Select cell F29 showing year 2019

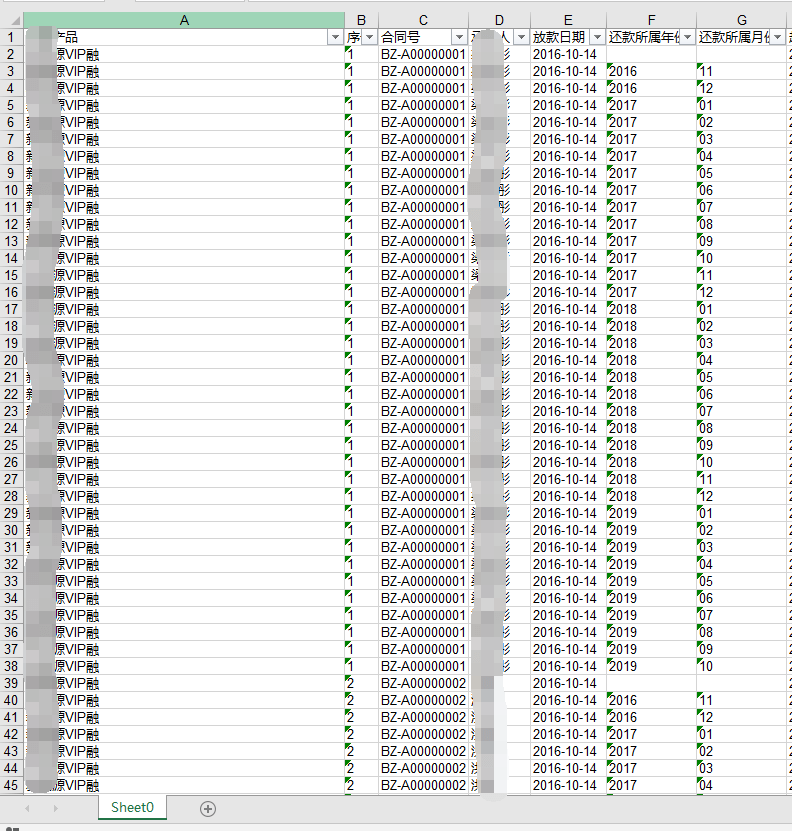[x=651, y=513]
